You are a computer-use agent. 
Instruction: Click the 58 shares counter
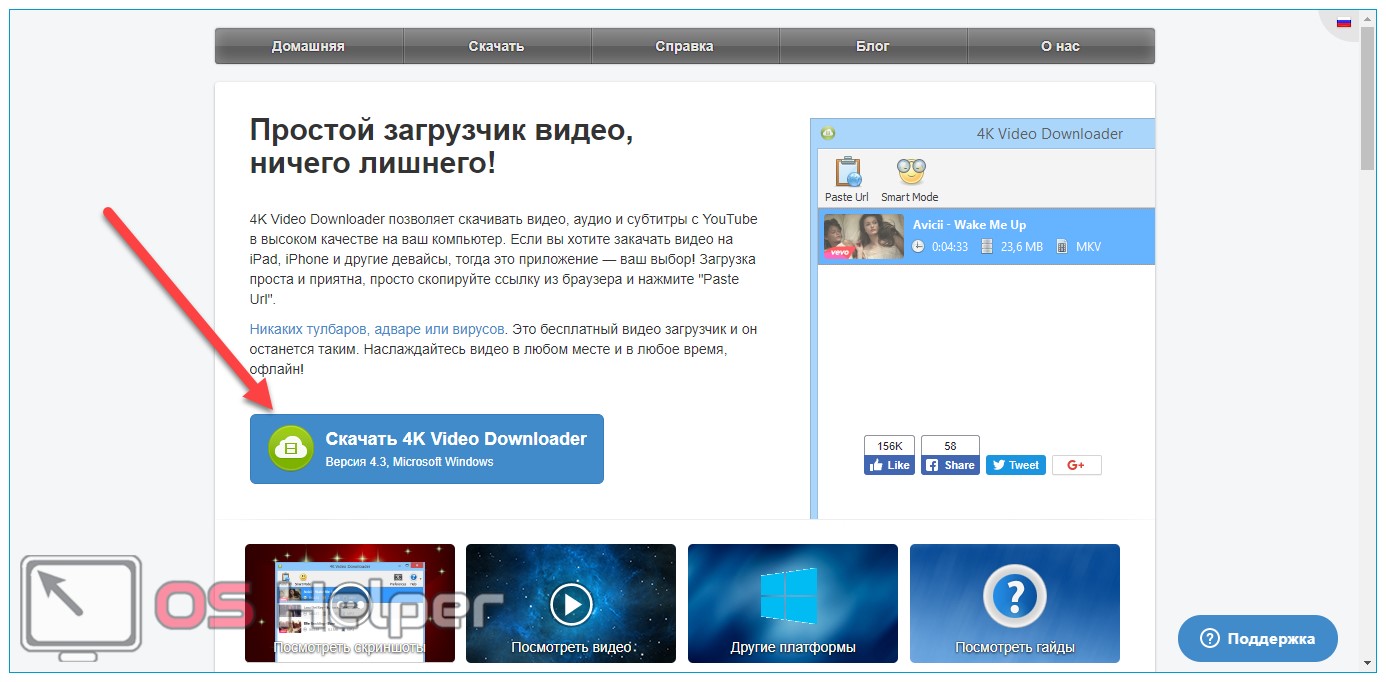click(950, 445)
